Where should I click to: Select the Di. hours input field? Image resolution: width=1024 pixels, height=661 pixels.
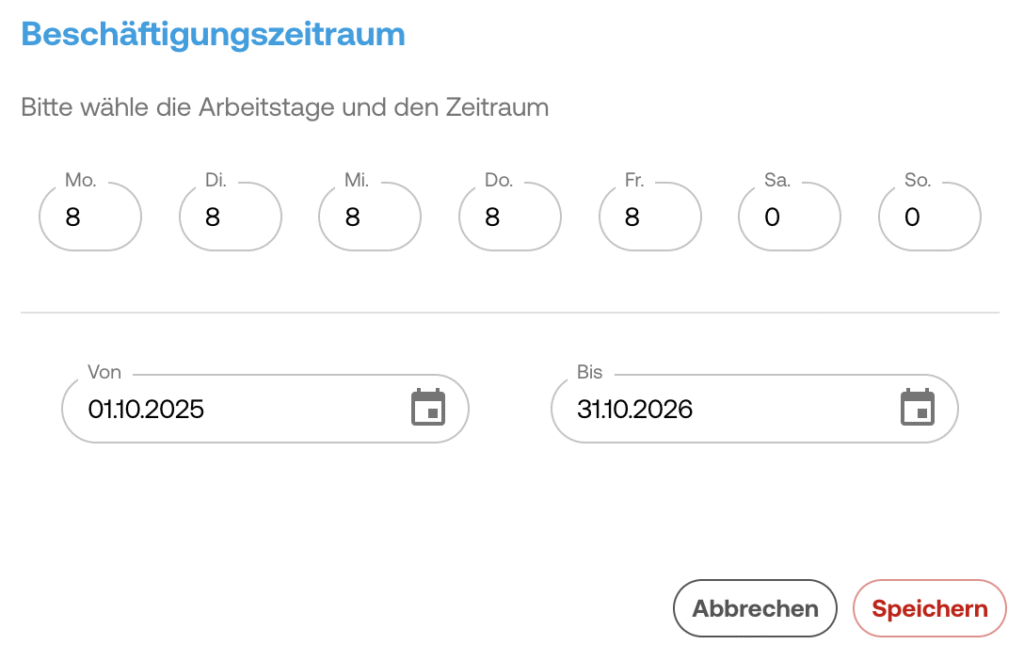tap(230, 217)
